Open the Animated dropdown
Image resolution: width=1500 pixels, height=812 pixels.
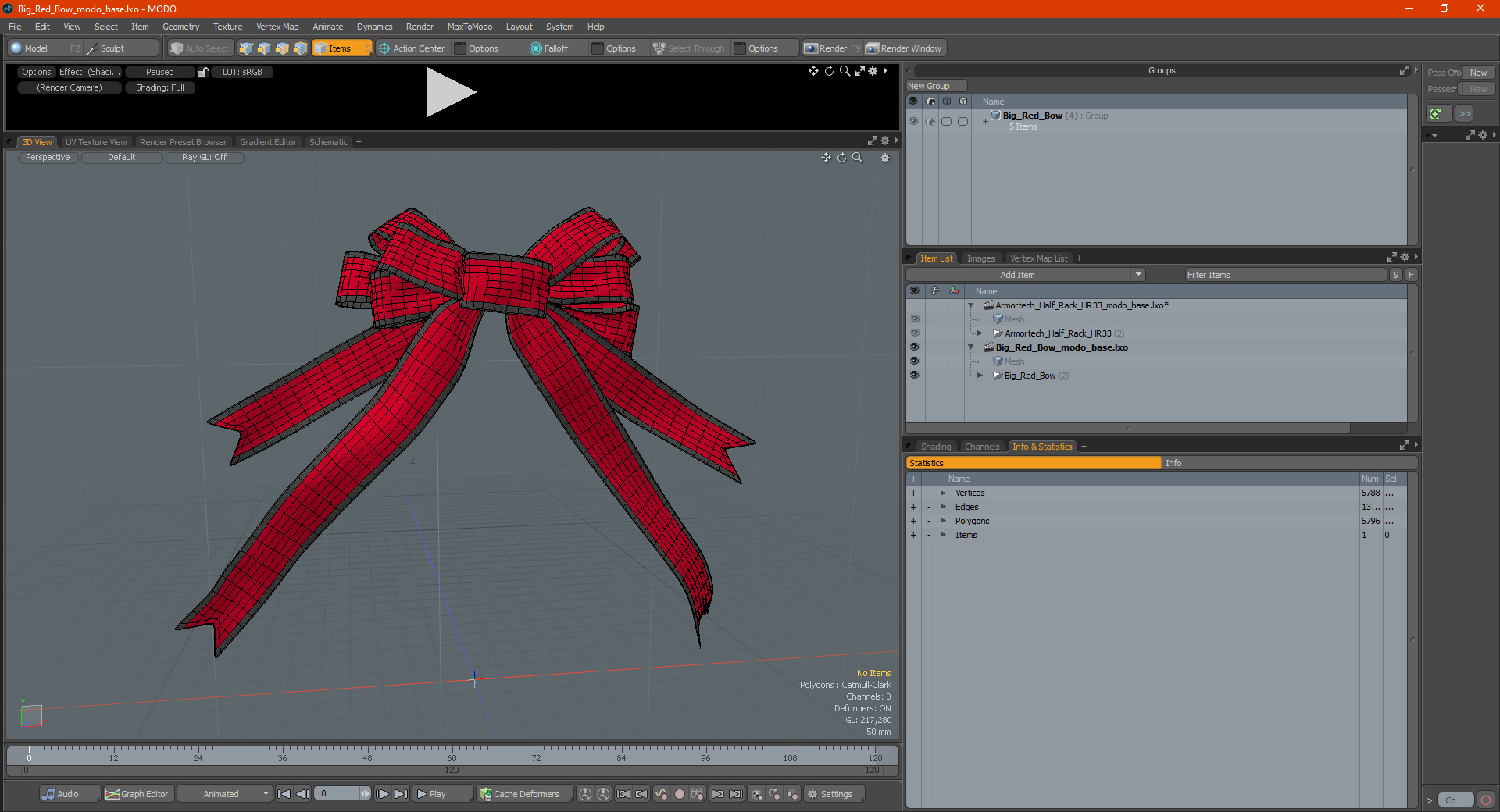click(x=225, y=794)
